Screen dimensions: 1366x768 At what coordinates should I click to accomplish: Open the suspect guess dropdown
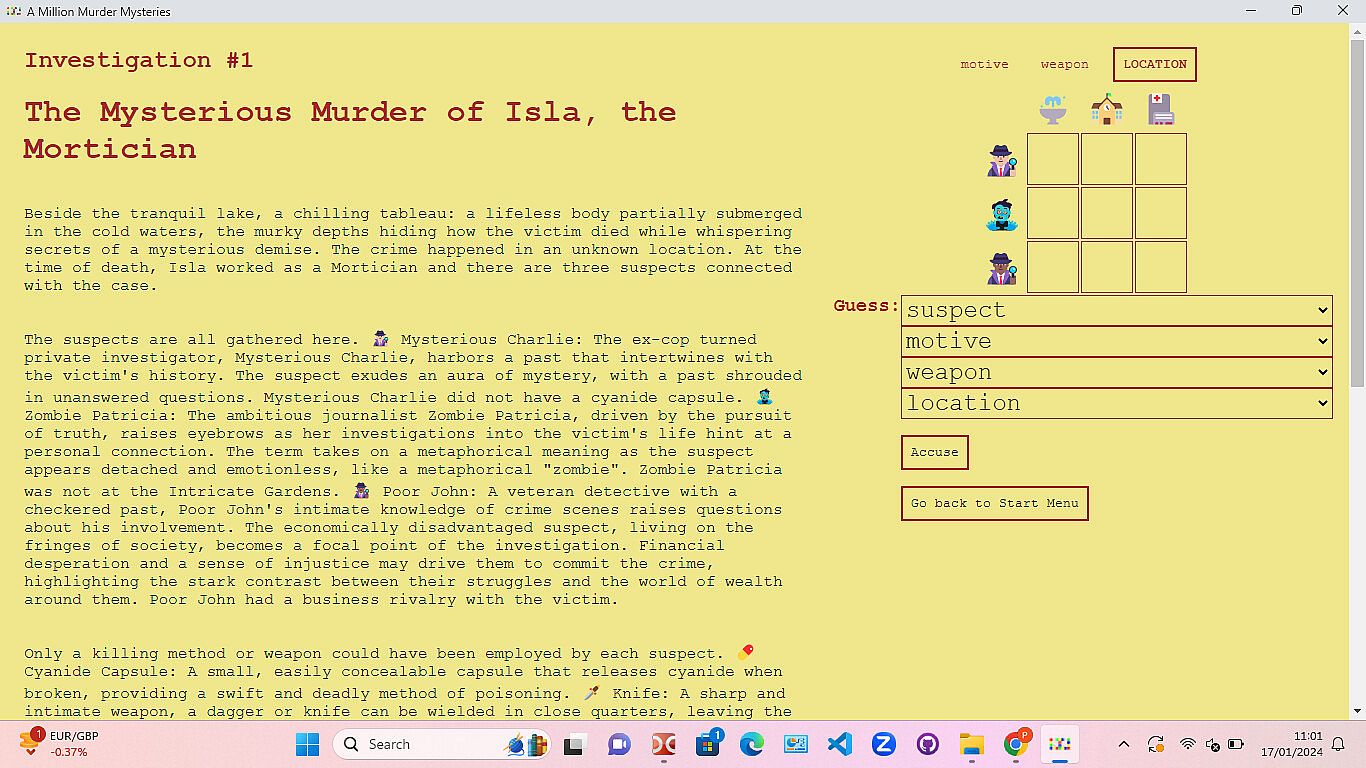[1117, 310]
